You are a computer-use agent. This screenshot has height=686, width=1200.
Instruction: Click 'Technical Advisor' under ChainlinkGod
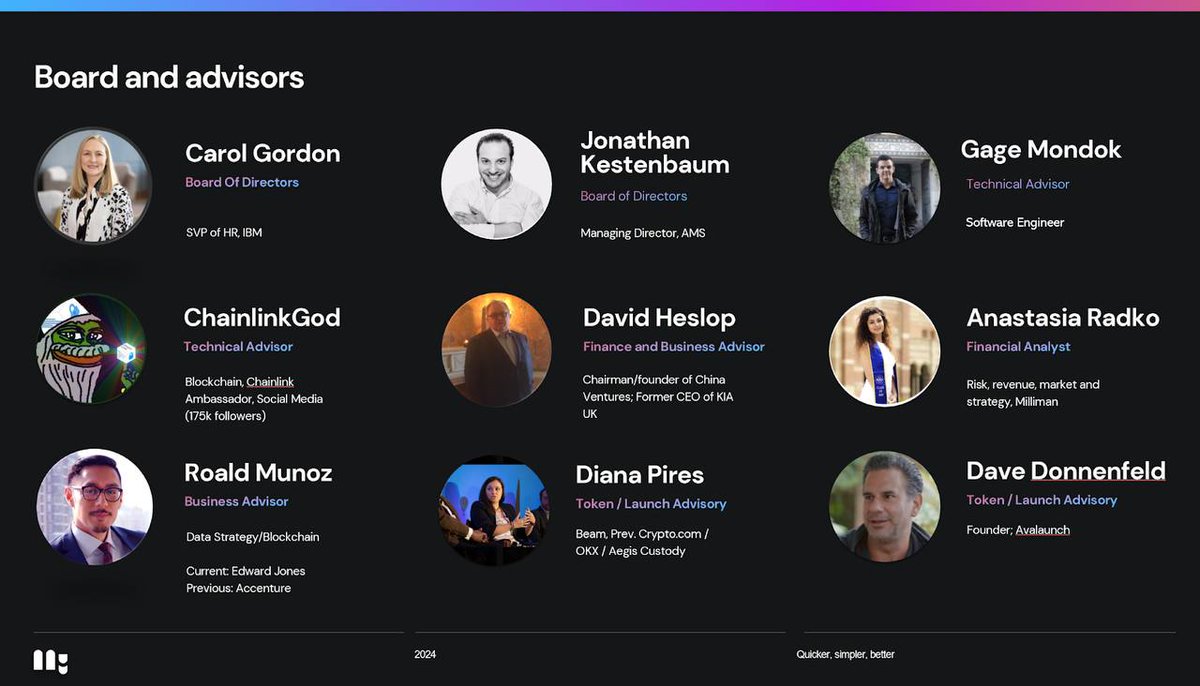238,346
